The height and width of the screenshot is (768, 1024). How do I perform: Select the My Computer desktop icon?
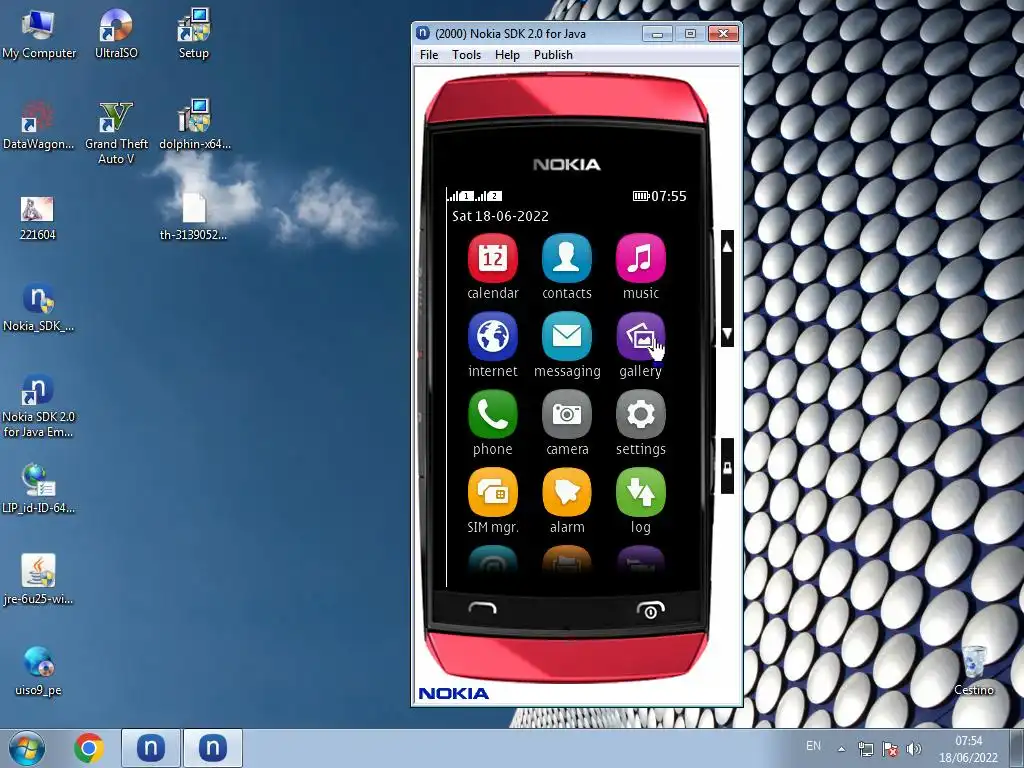39,35
